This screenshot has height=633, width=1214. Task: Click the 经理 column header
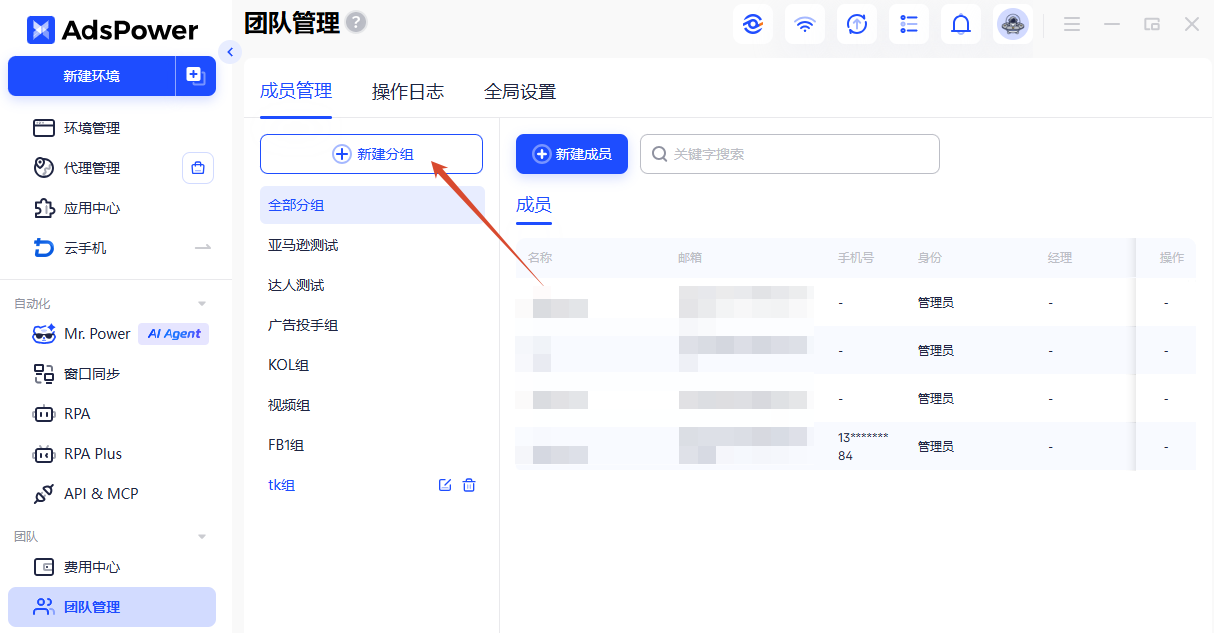coord(1060,258)
